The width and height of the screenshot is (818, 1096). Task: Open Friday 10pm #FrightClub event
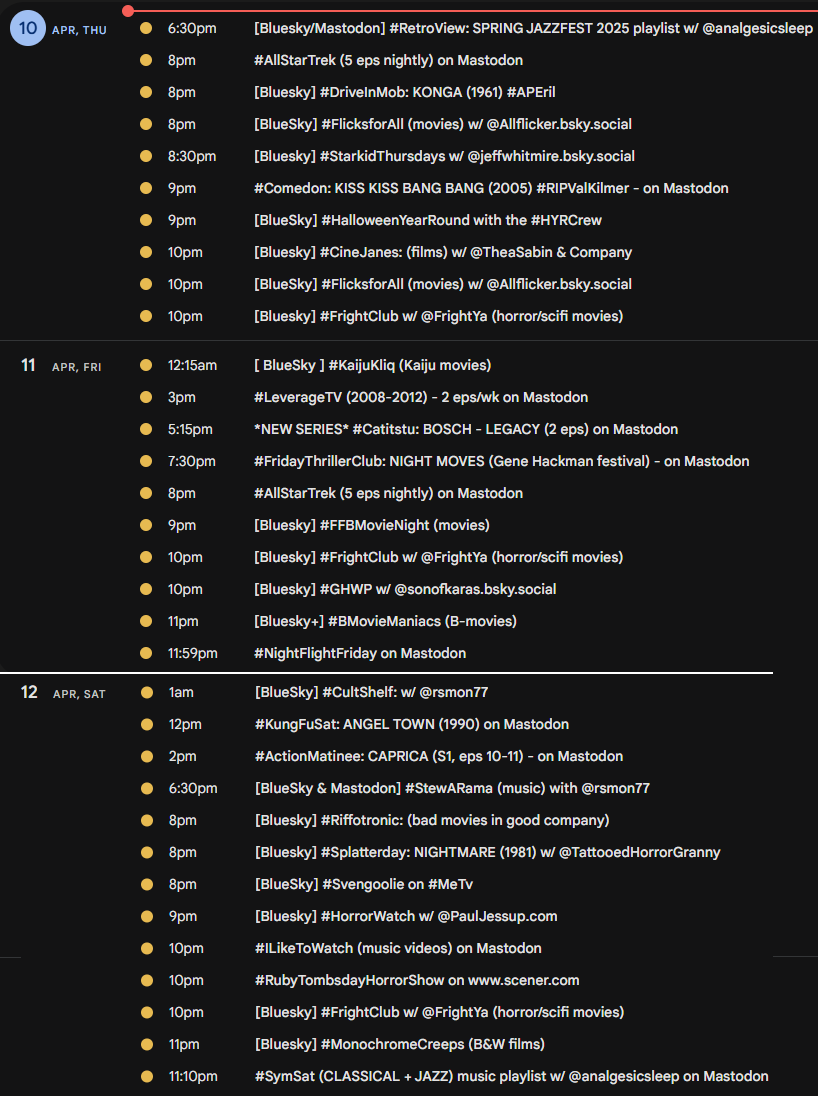(x=439, y=558)
